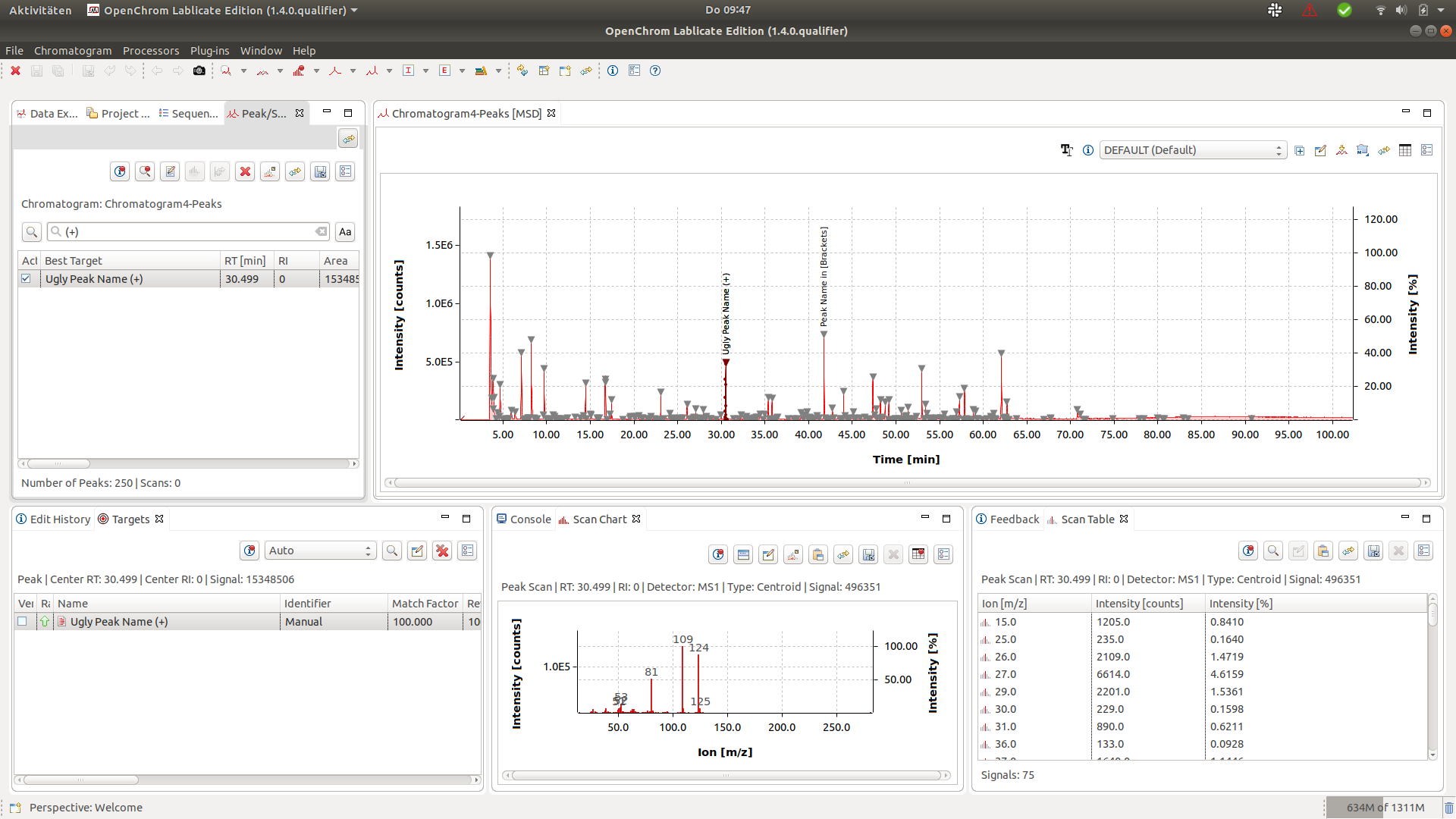Viewport: 1456px width, 819px height.
Task: Take a chromatogram snapshot with the camera icon
Action: [199, 71]
